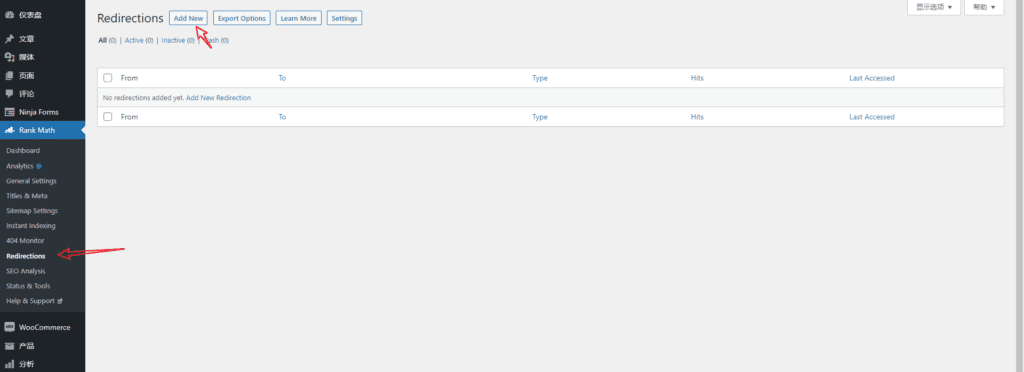Sort by From in the table header
Image resolution: width=1024 pixels, height=372 pixels.
(129, 78)
